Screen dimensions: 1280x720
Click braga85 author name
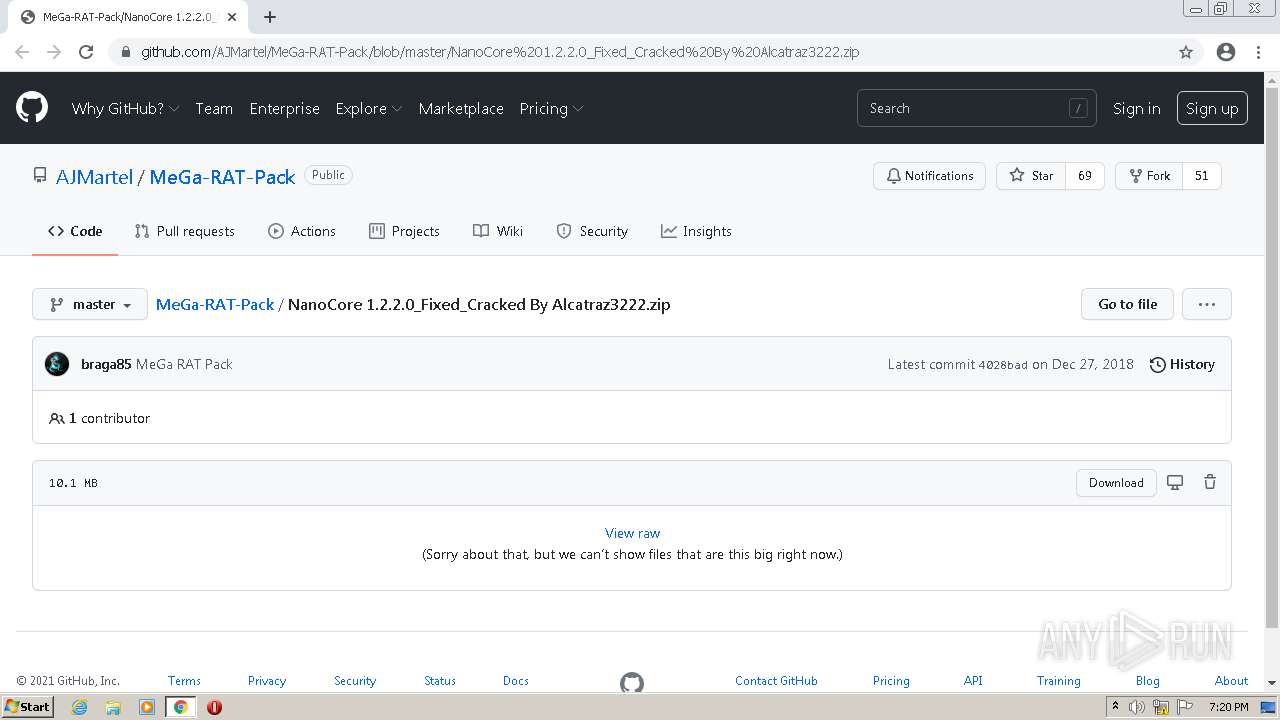(x=106, y=364)
